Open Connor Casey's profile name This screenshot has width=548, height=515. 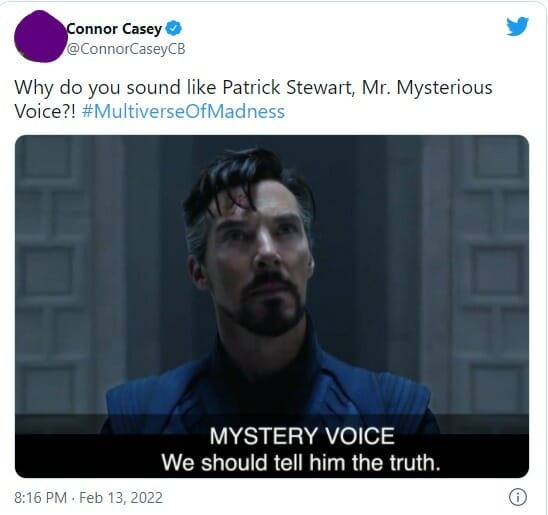(x=115, y=29)
